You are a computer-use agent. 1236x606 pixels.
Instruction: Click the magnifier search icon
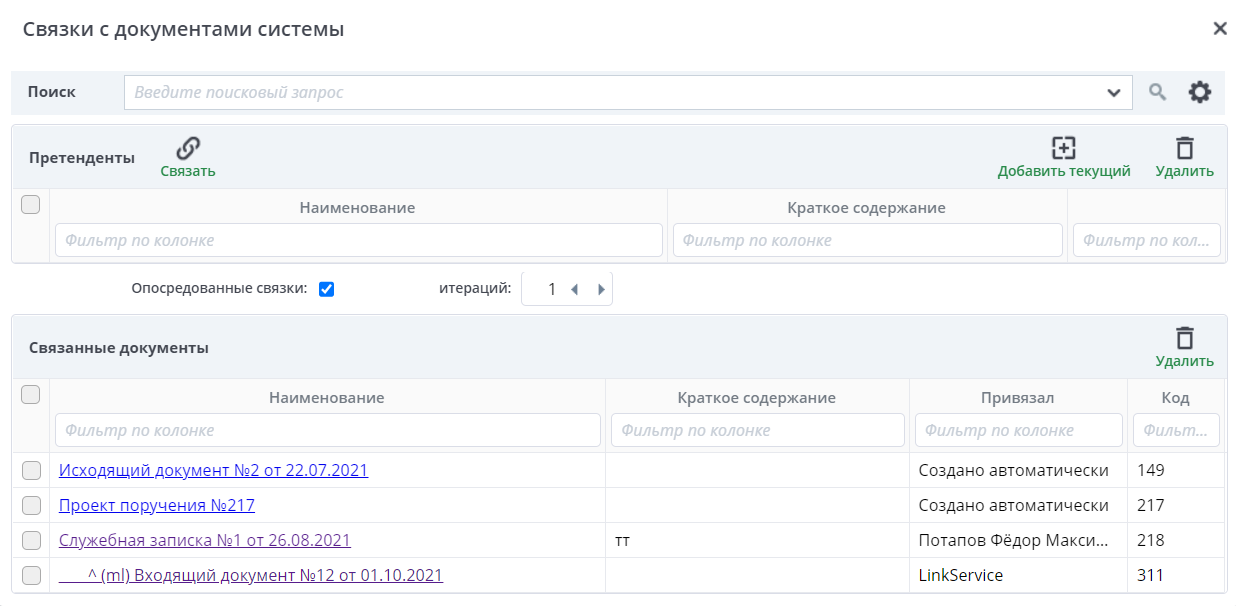(x=1157, y=92)
